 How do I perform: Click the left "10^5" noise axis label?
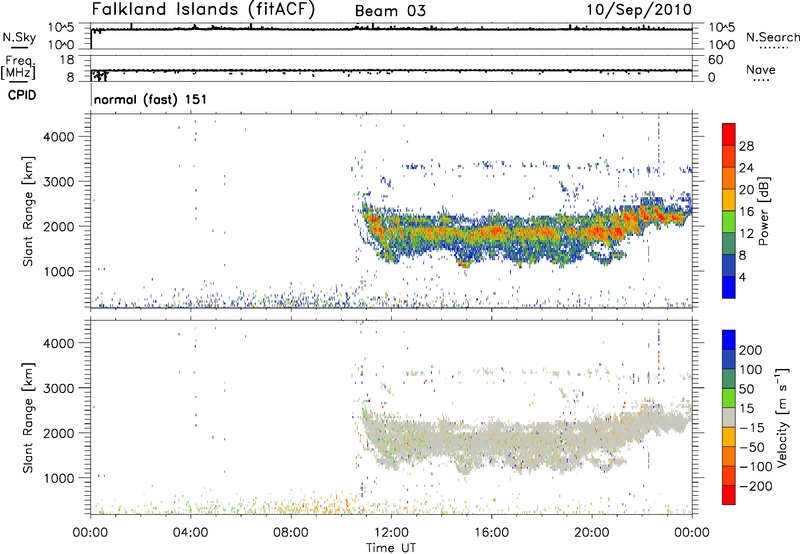click(61, 28)
